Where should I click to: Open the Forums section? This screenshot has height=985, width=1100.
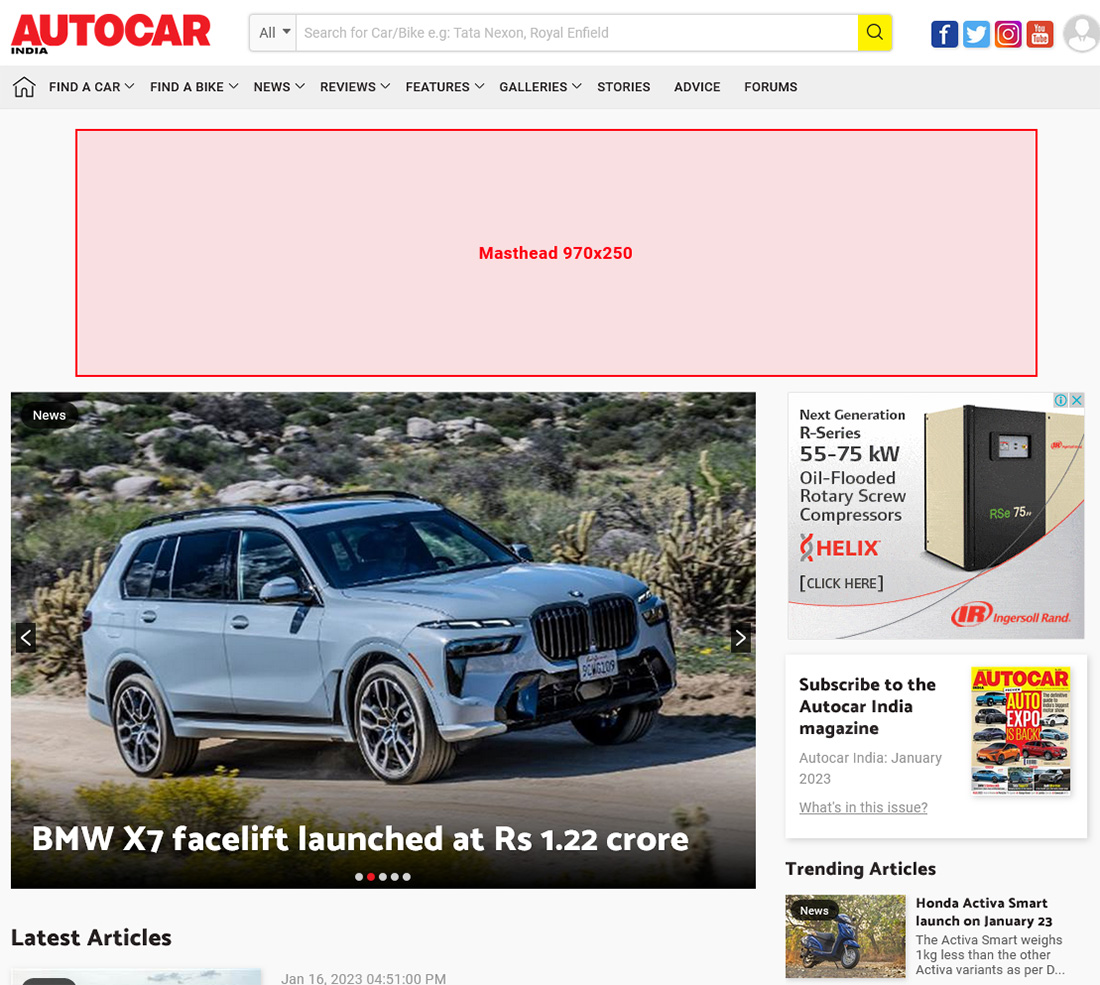click(770, 87)
